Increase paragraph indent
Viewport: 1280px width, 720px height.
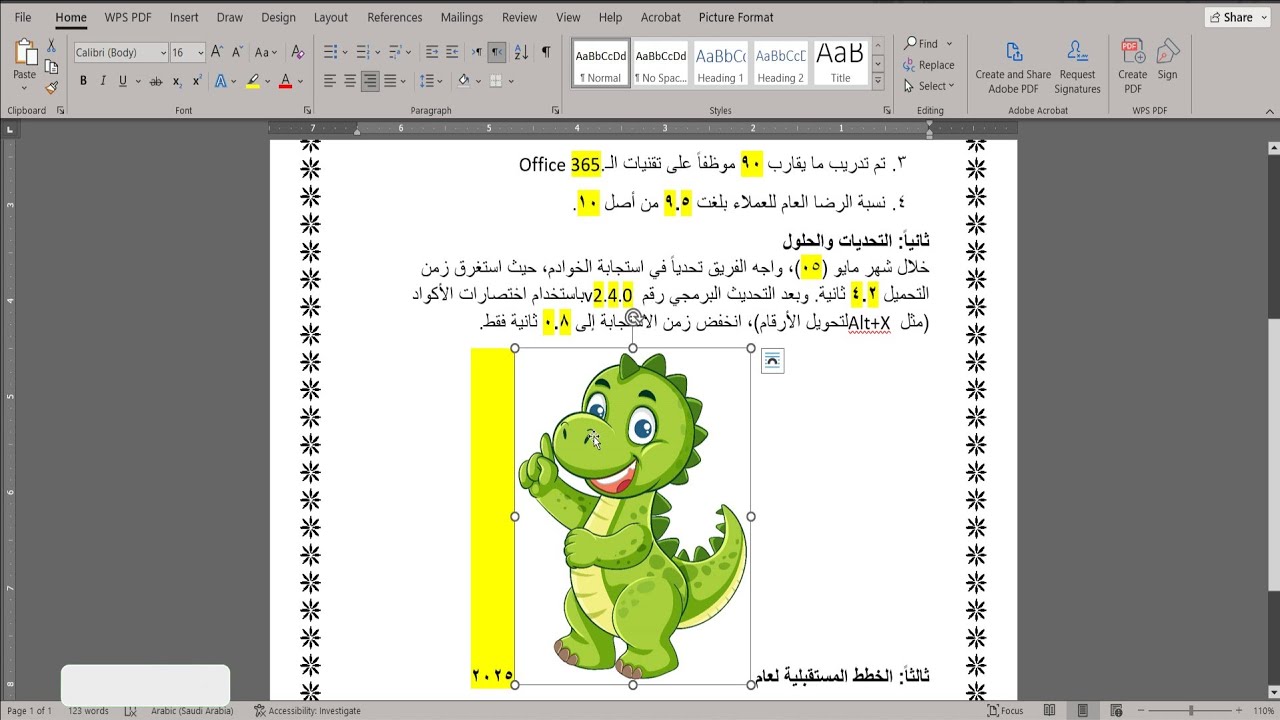coord(454,52)
